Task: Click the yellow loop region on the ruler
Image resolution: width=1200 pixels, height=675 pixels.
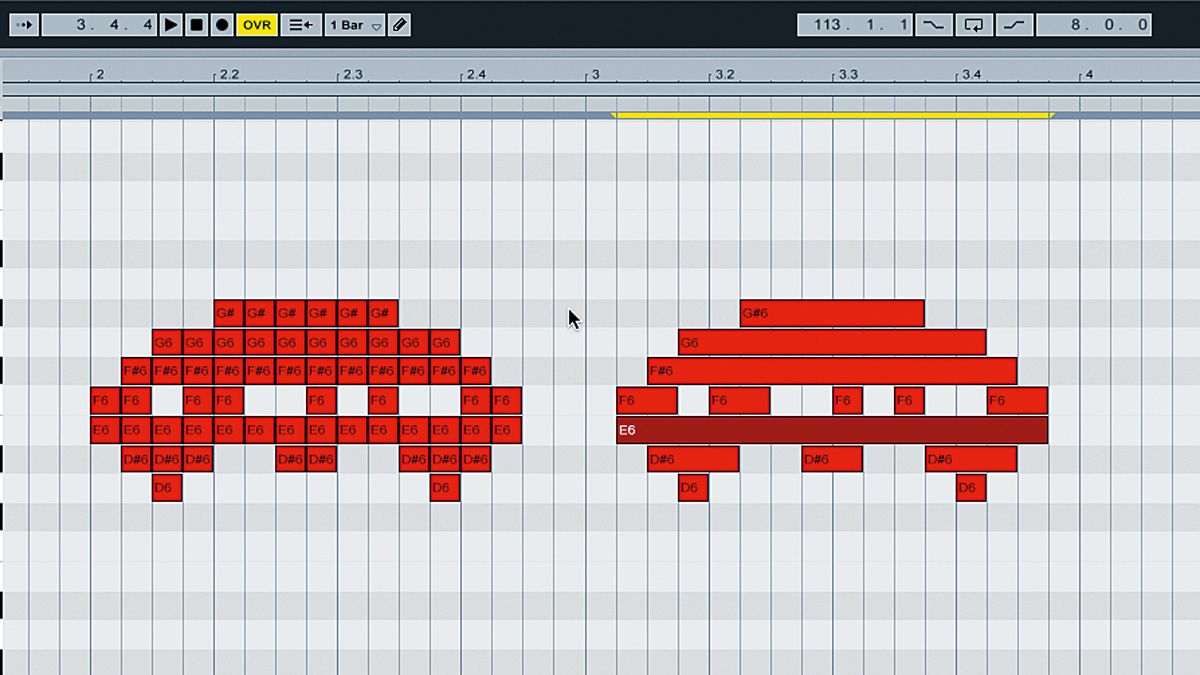Action: pyautogui.click(x=830, y=114)
